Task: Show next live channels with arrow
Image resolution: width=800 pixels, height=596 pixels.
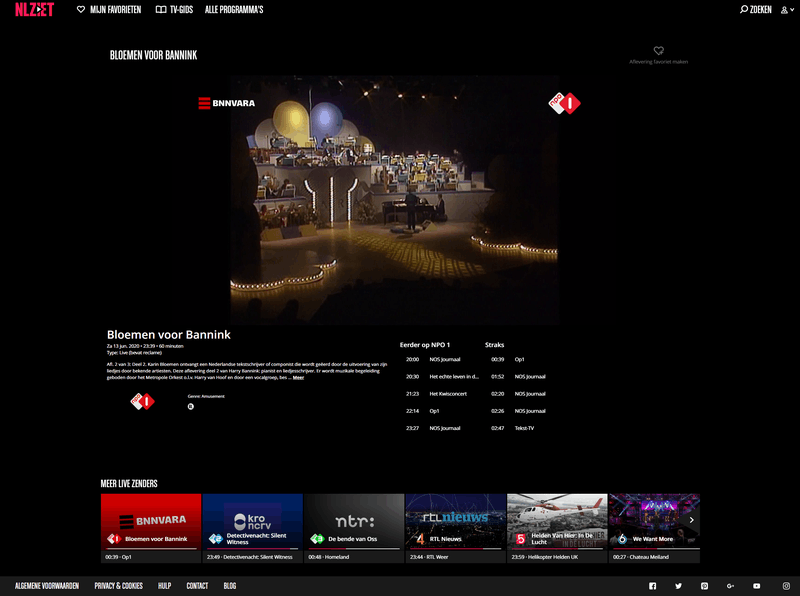Action: (x=691, y=520)
